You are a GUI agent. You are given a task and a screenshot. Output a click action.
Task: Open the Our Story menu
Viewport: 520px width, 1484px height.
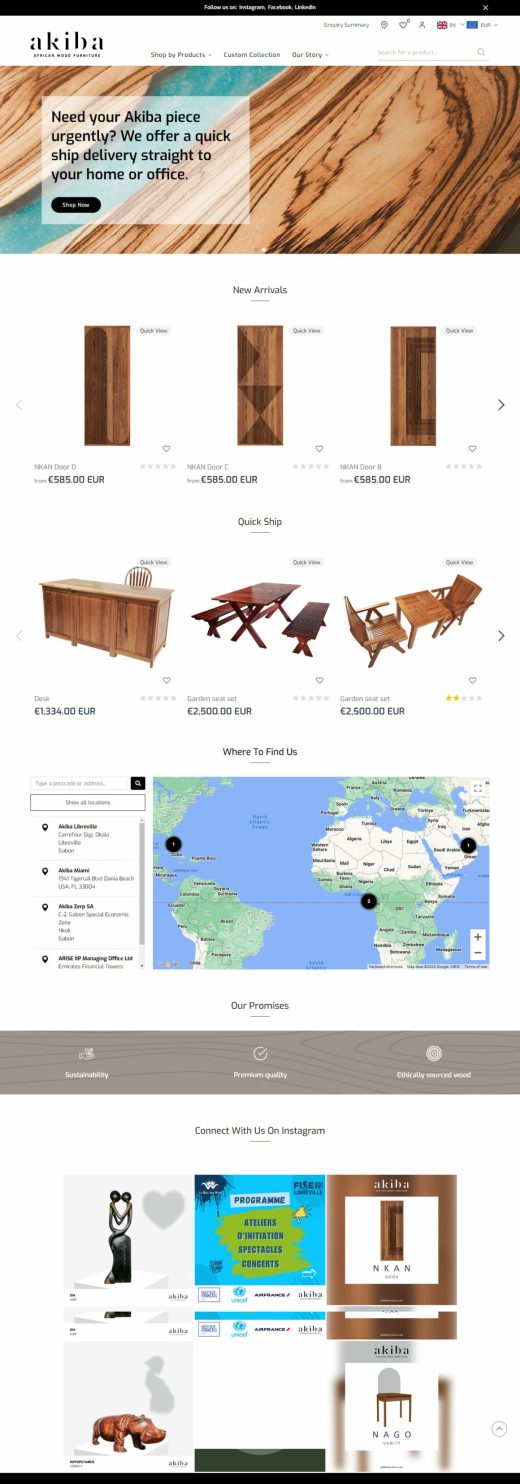(310, 55)
